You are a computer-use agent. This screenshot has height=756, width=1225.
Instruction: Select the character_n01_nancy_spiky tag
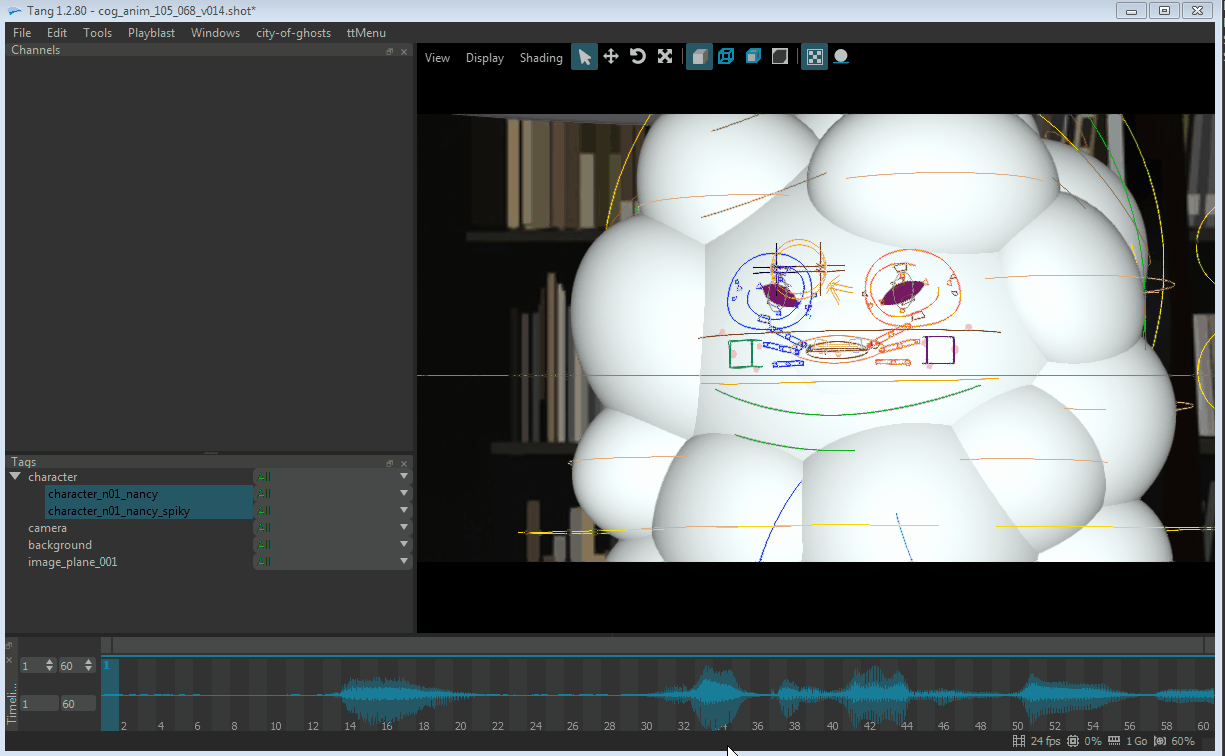click(x=119, y=511)
